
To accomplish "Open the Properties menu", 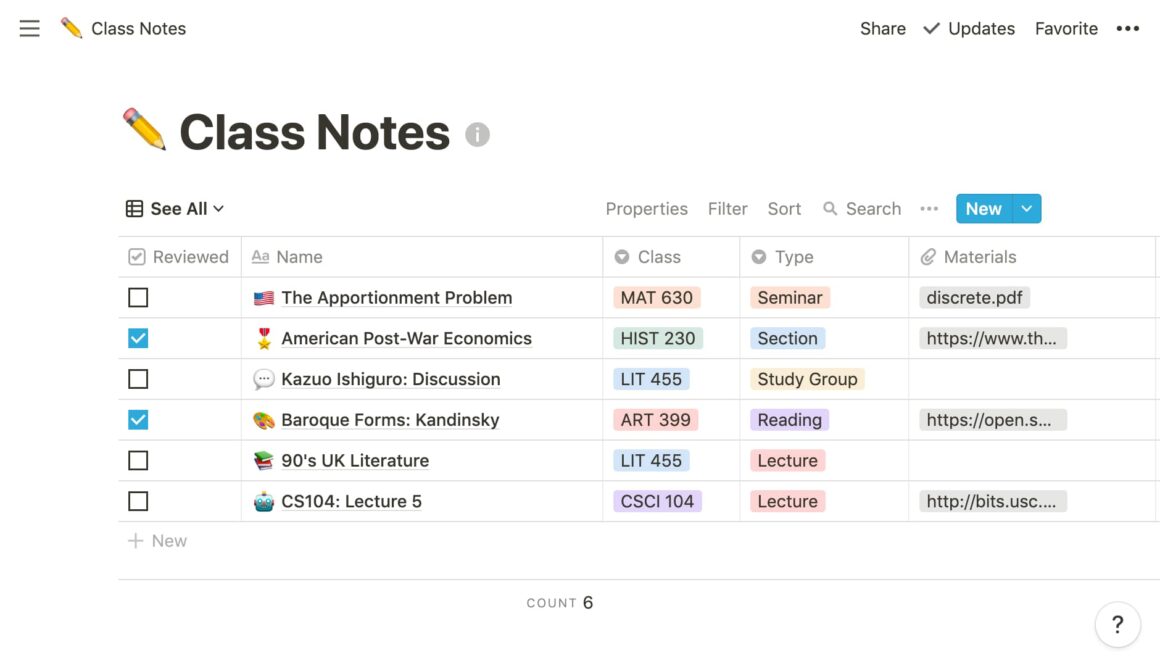I will (646, 208).
